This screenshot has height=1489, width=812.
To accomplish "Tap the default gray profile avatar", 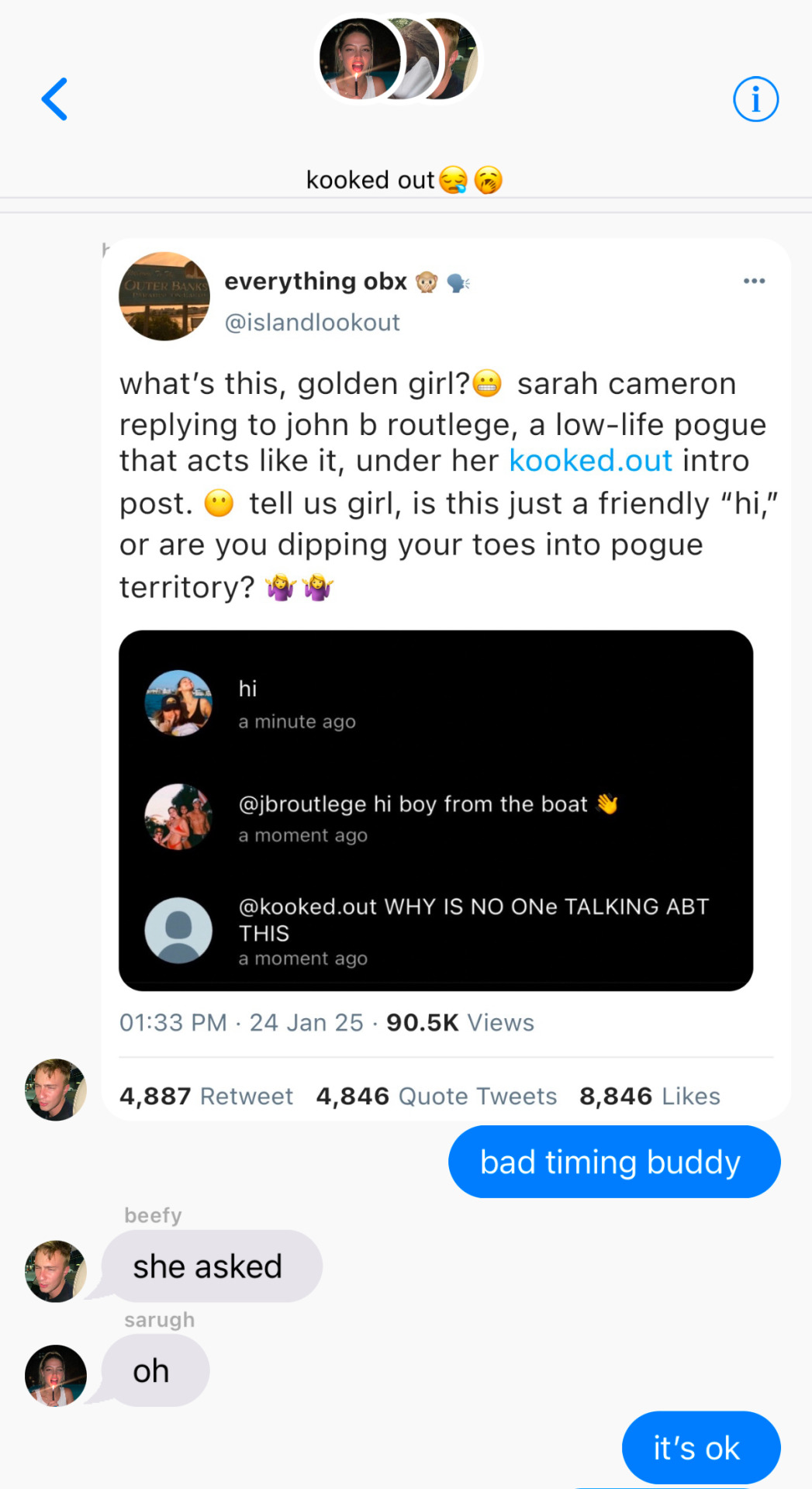I will click(178, 930).
